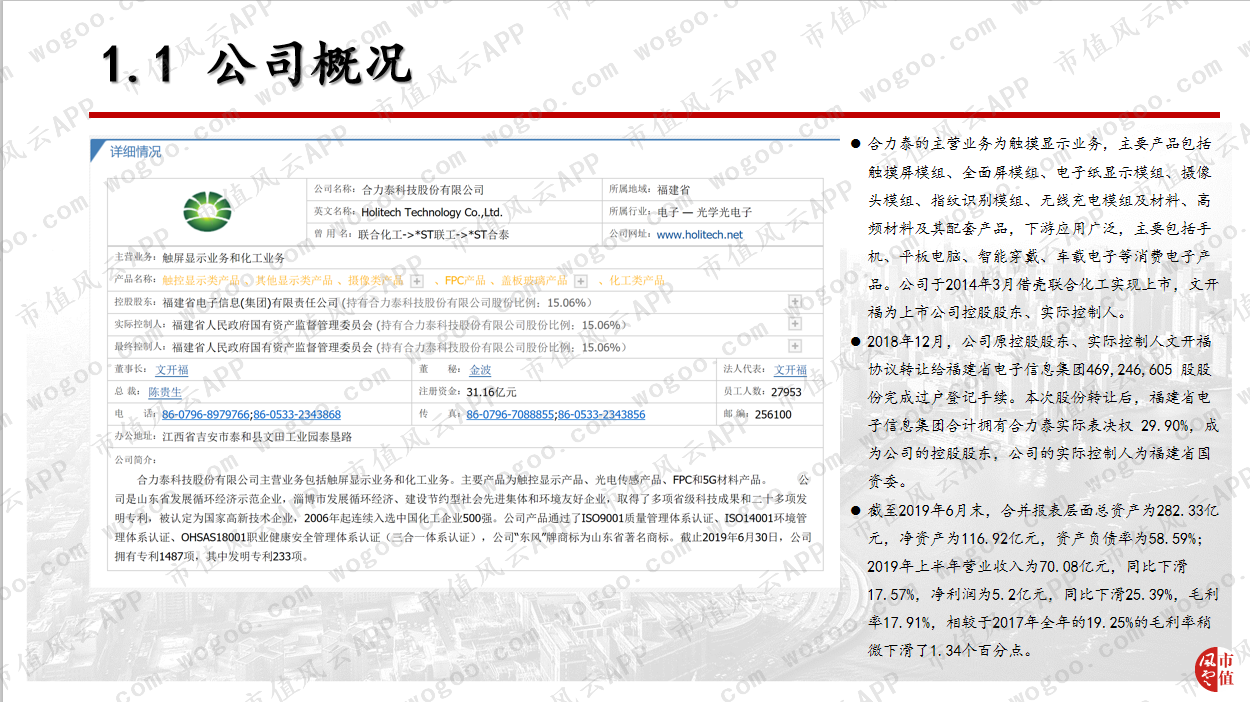Open president 陈贵生 profile link
The width and height of the screenshot is (1250, 702).
(x=165, y=392)
